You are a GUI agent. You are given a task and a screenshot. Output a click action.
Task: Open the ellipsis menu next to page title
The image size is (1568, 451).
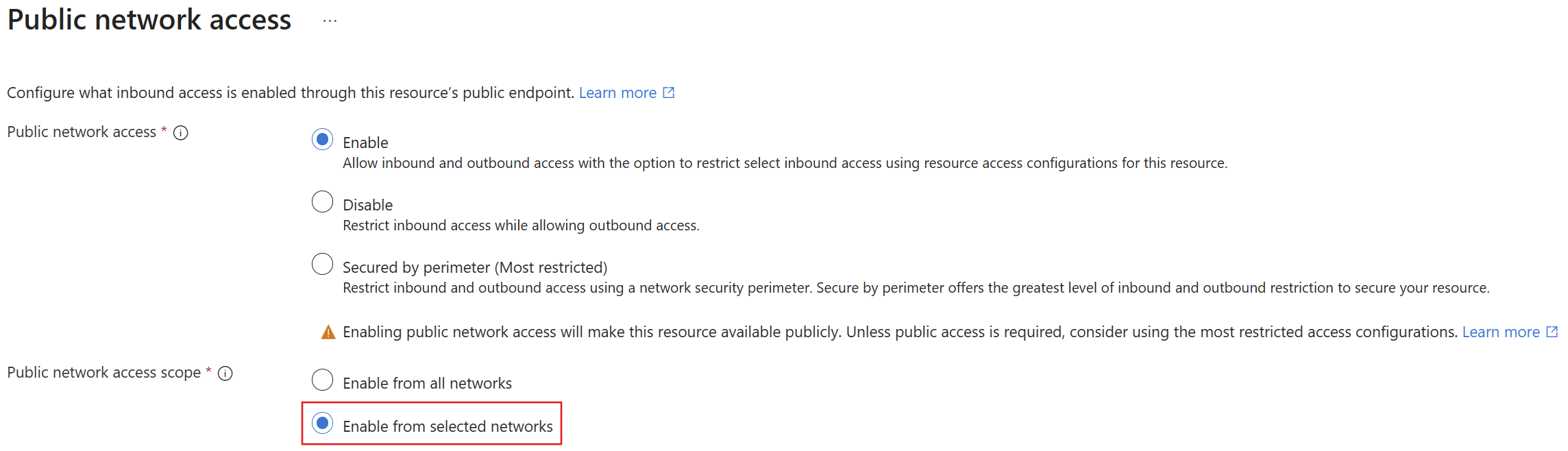tap(330, 19)
